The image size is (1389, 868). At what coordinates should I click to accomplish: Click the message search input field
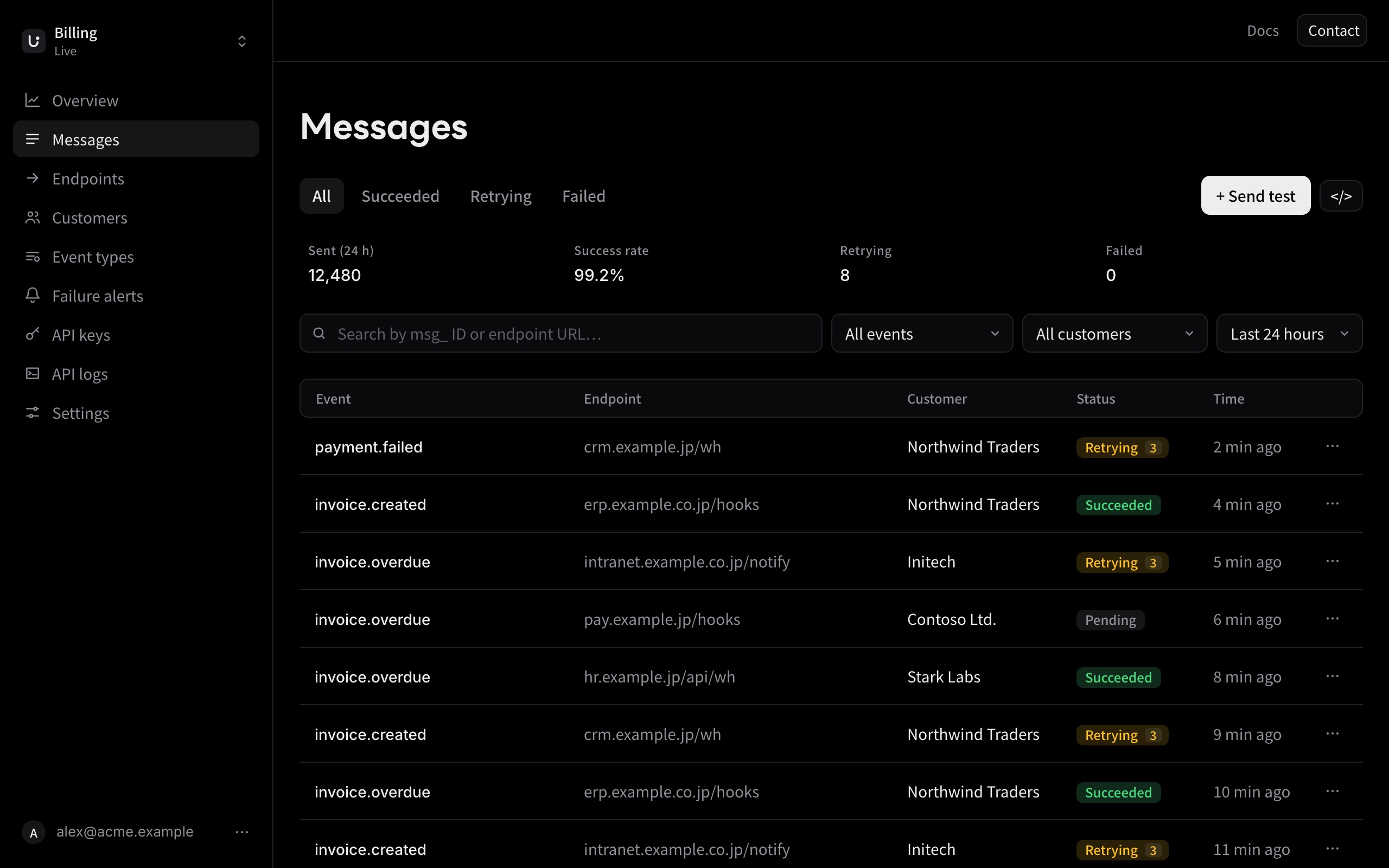tap(560, 334)
